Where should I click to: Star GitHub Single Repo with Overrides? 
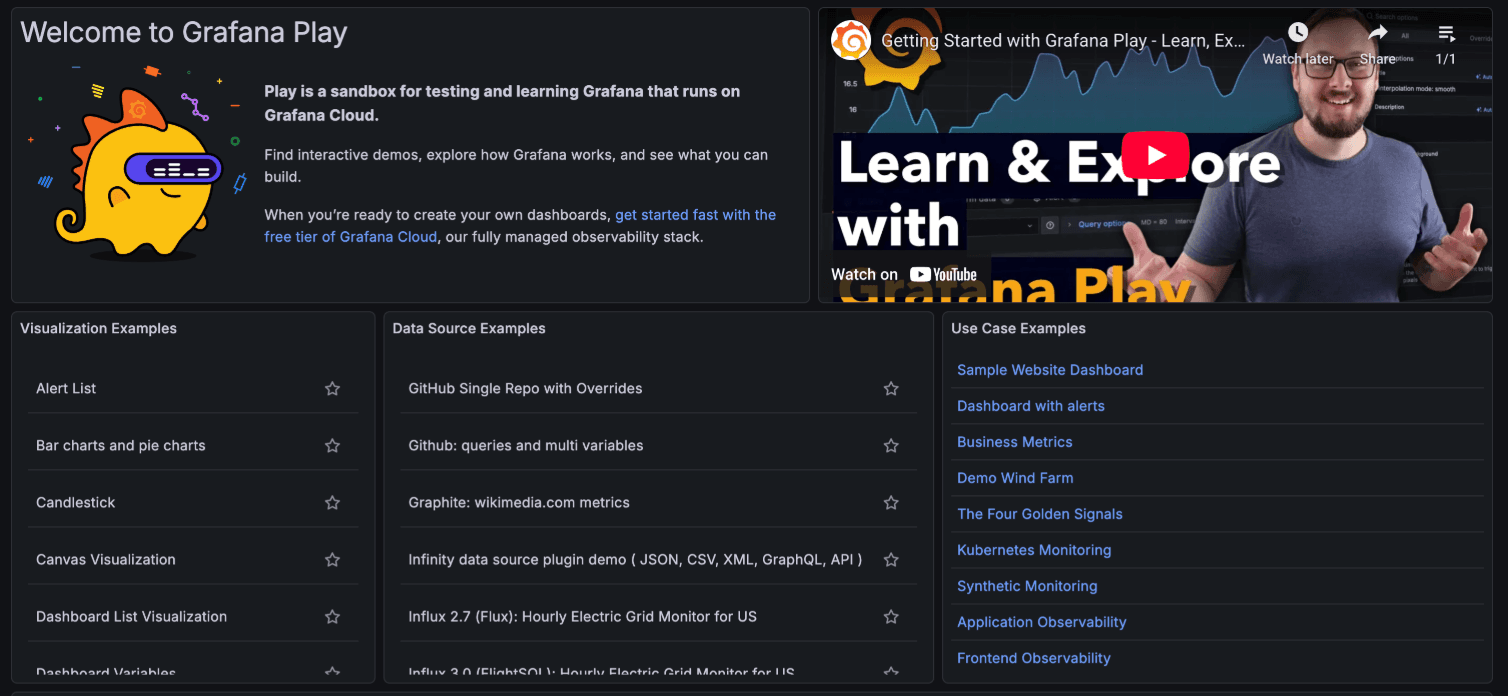[x=891, y=389]
